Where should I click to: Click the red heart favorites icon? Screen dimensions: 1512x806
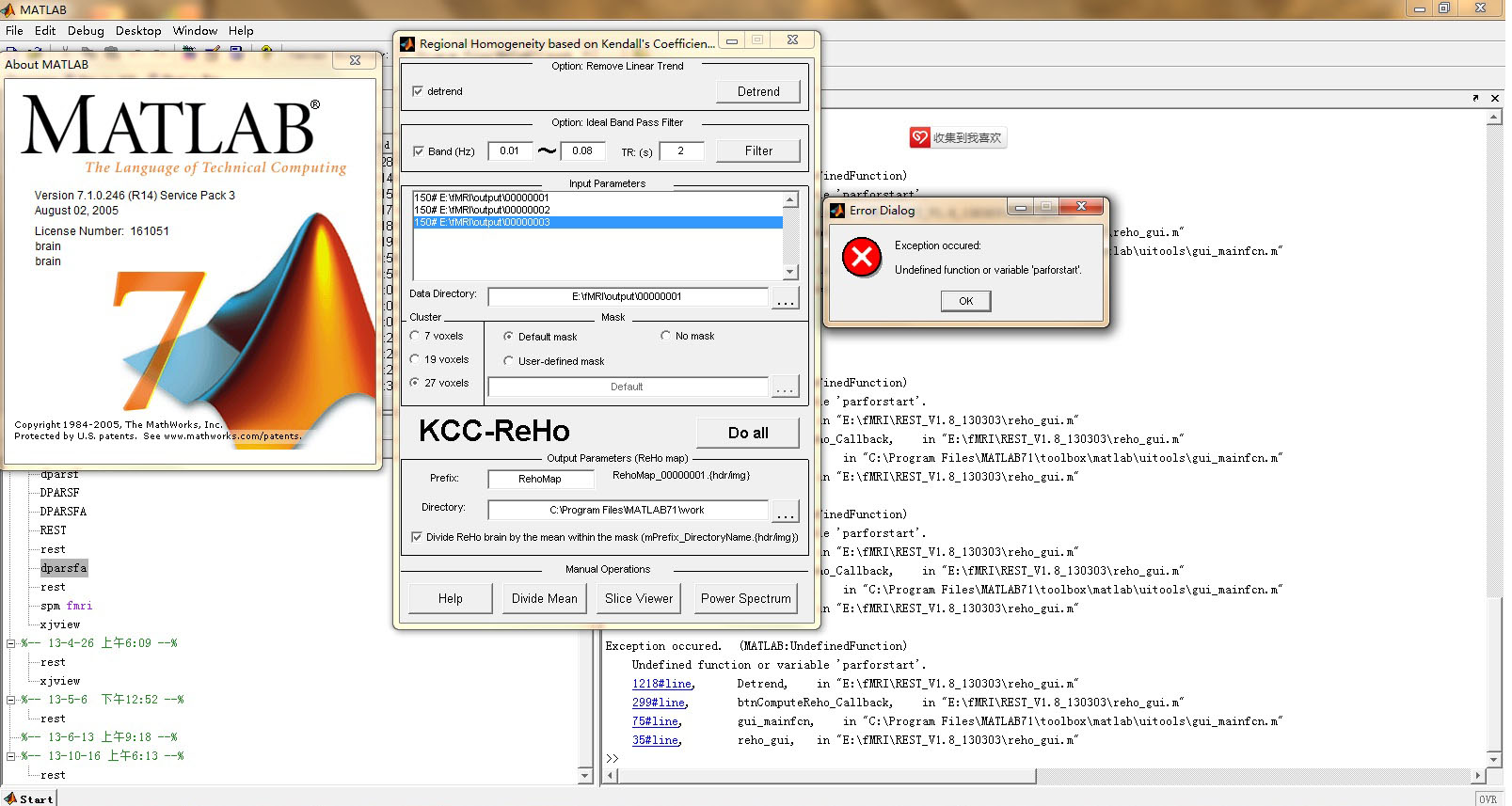tap(919, 137)
